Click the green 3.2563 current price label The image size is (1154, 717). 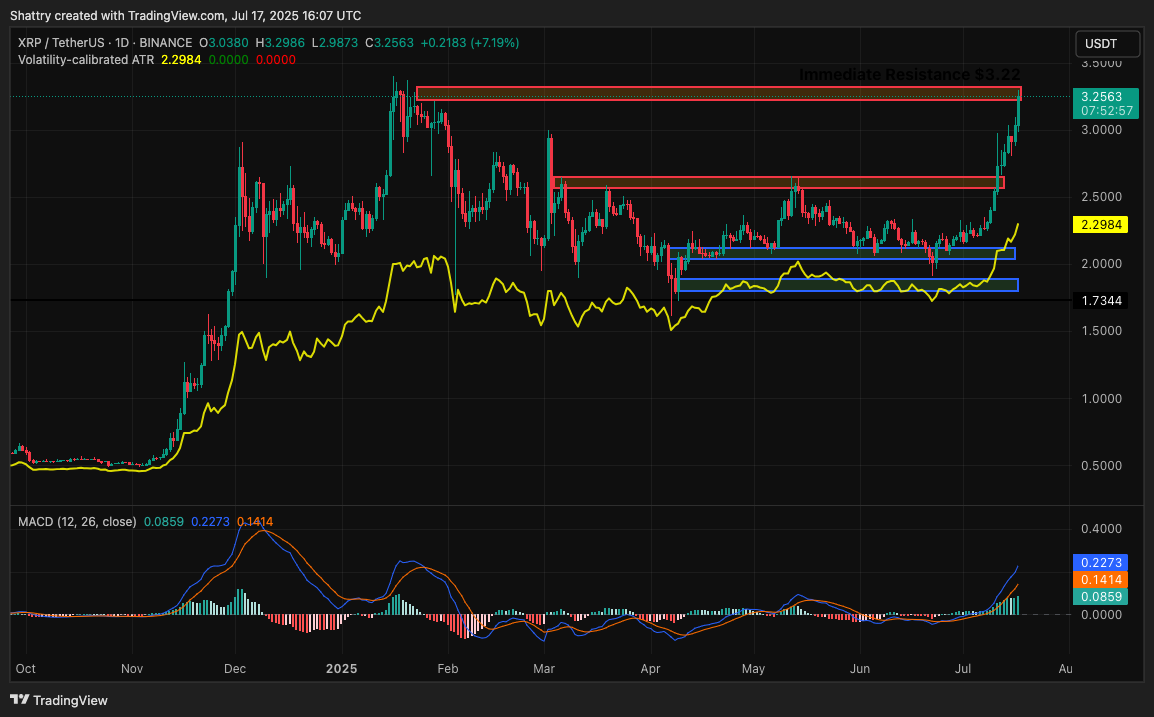1100,96
